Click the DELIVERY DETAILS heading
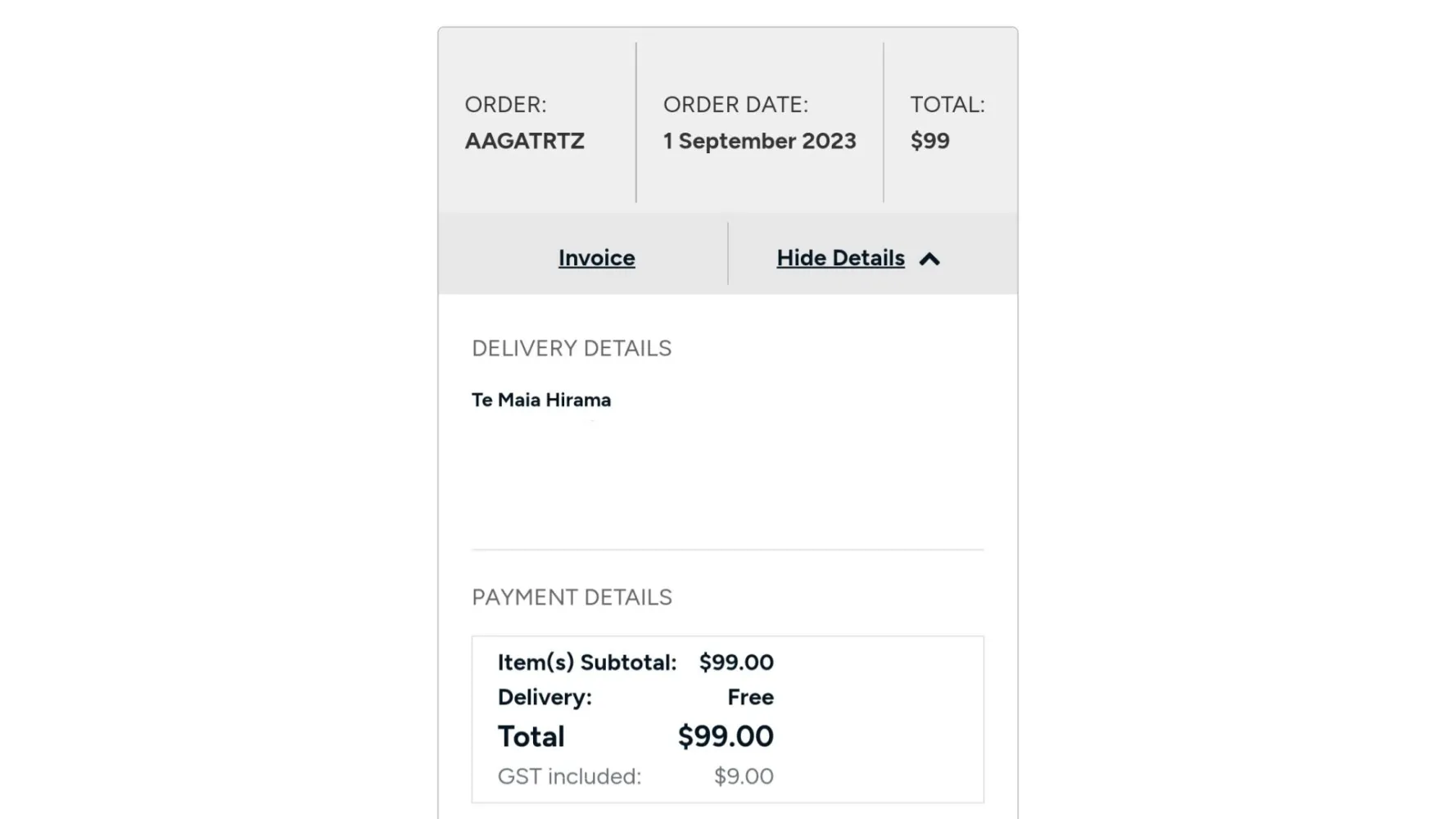1456x819 pixels. coord(572,349)
